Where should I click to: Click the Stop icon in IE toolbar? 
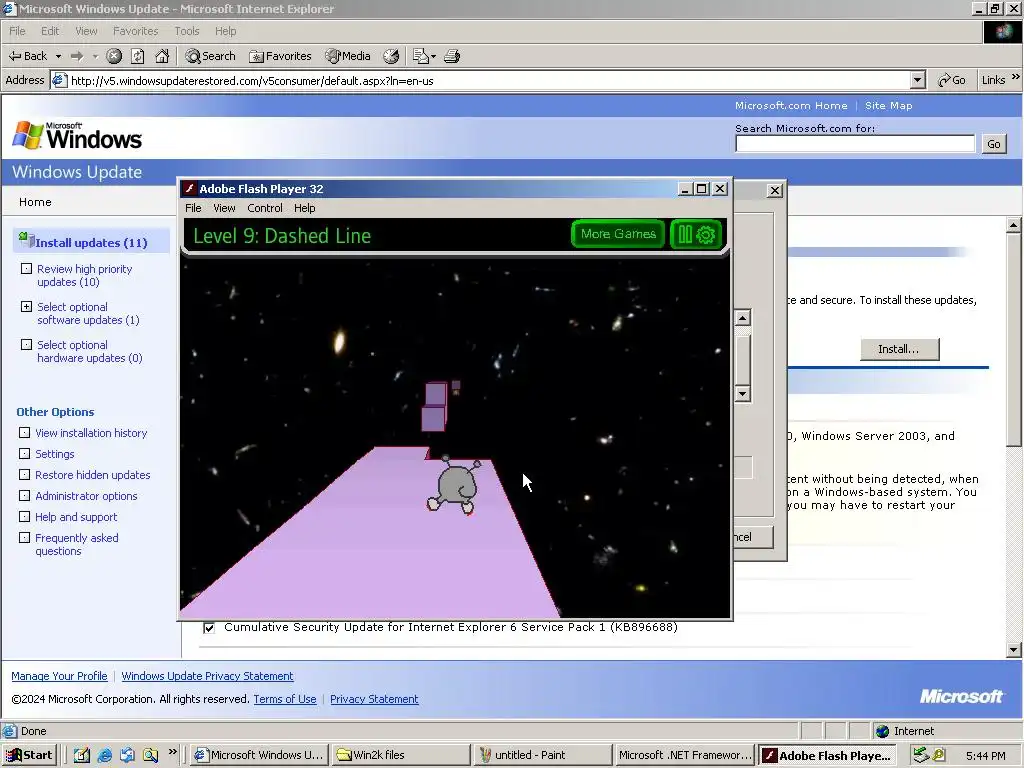point(114,56)
